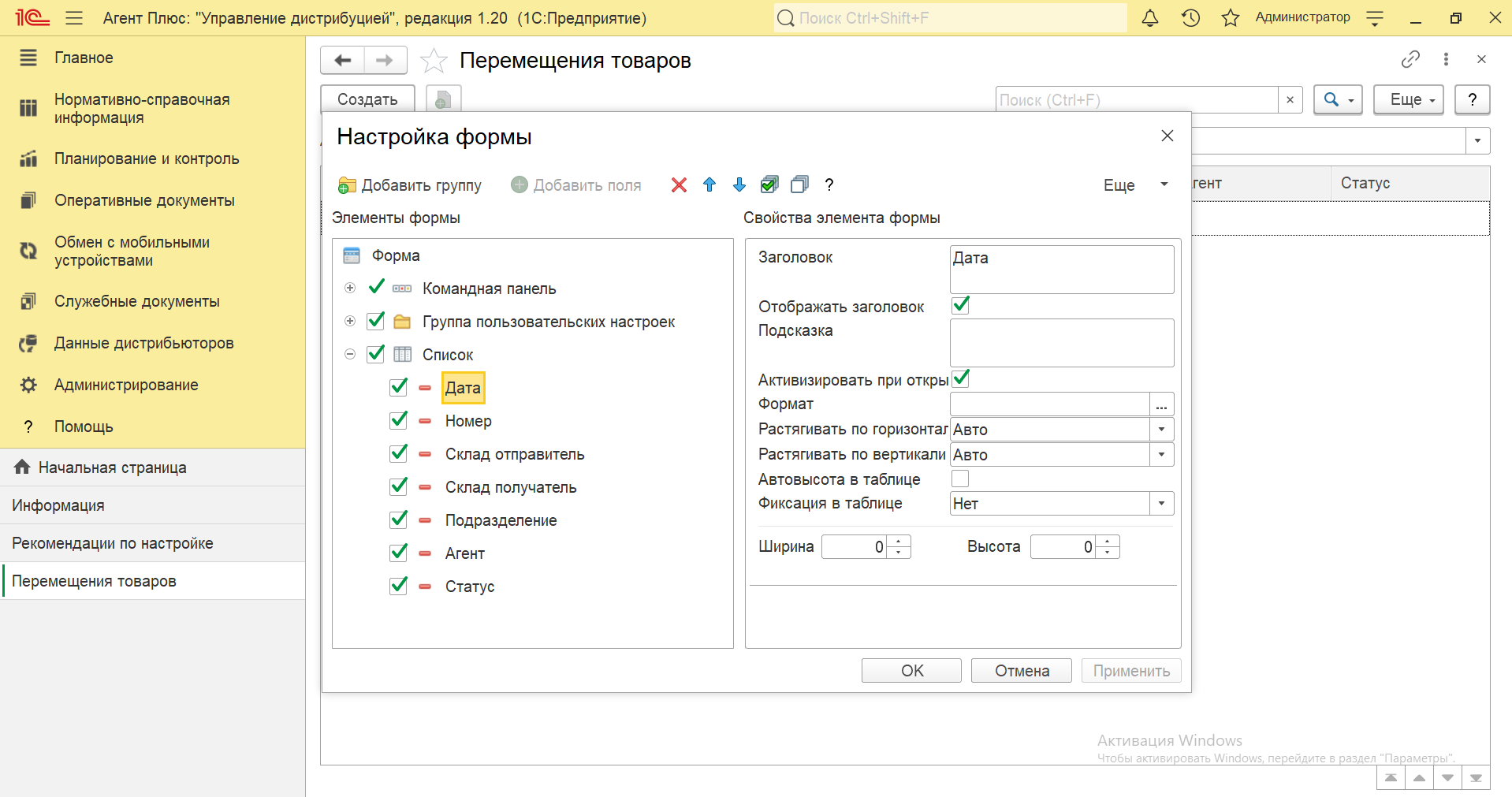
Task: Expand the Командная панель tree node
Action: (350, 288)
